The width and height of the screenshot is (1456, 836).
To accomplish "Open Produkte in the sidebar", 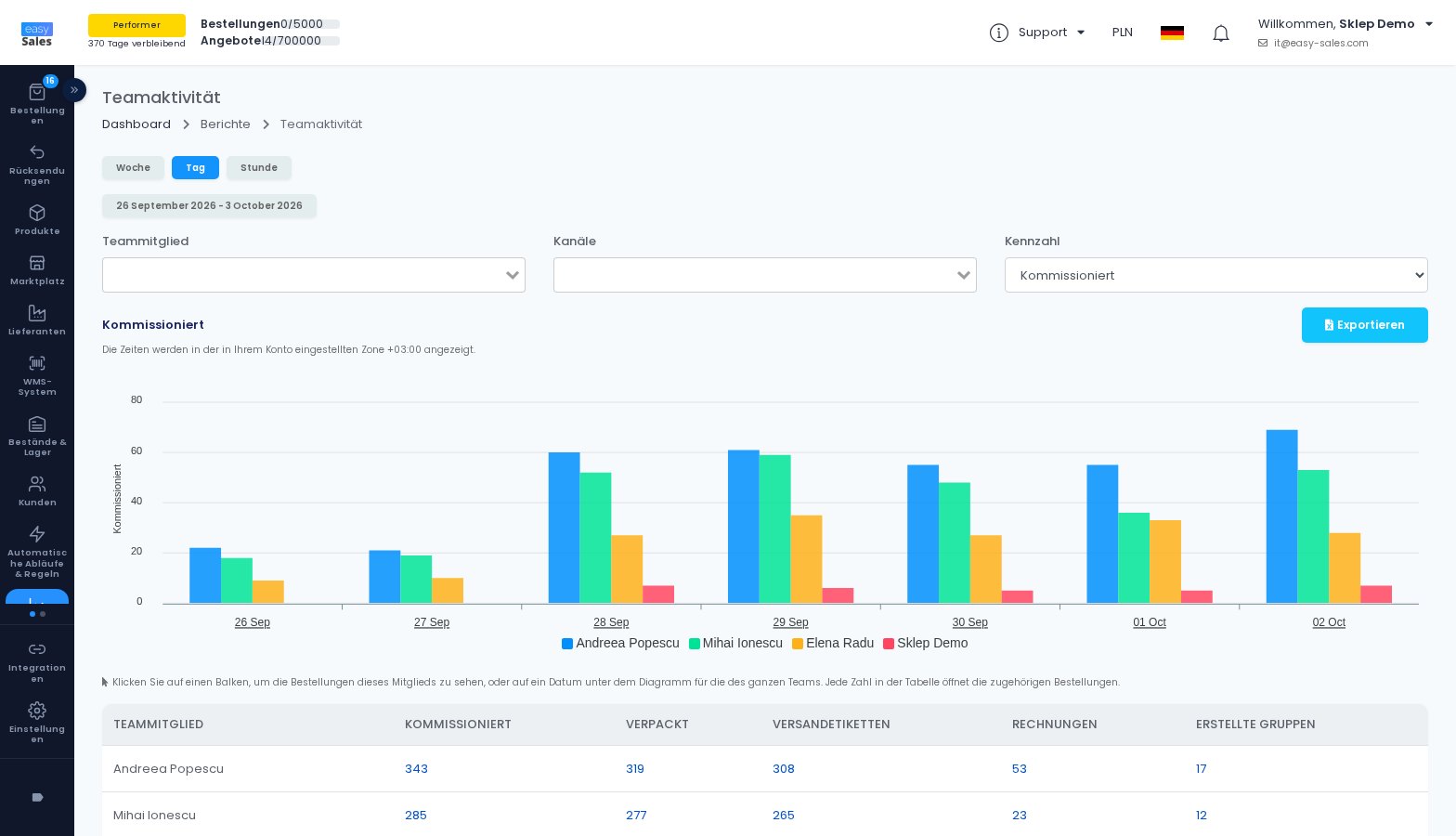I will pyautogui.click(x=37, y=219).
